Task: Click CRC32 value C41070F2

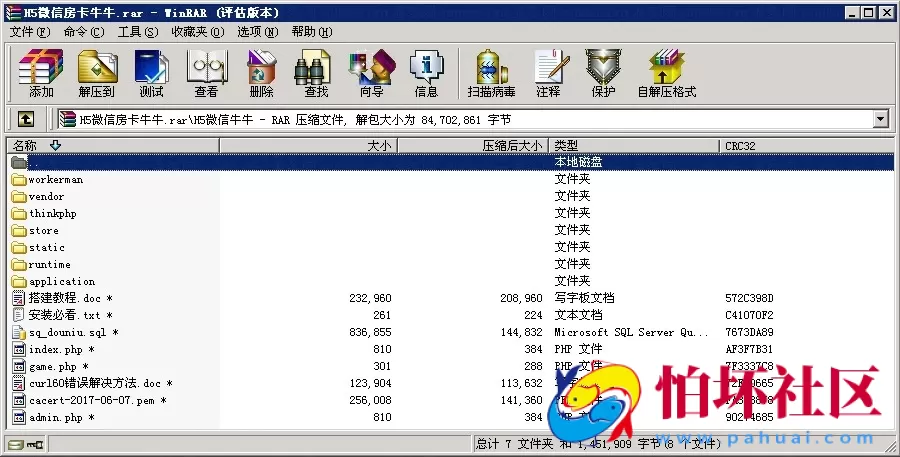Action: pos(749,315)
